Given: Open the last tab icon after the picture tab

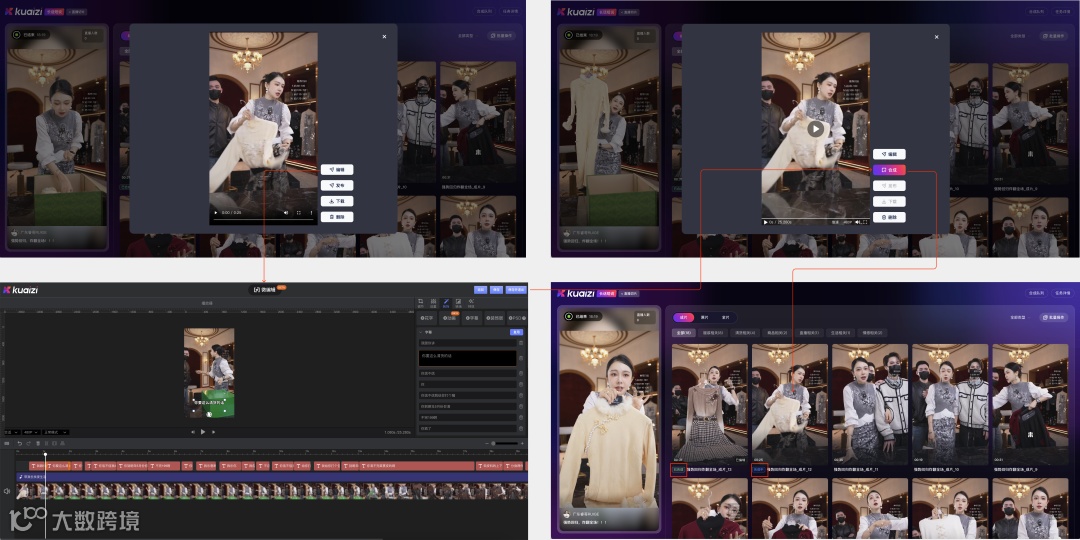Looking at the screenshot, I should click(x=471, y=302).
